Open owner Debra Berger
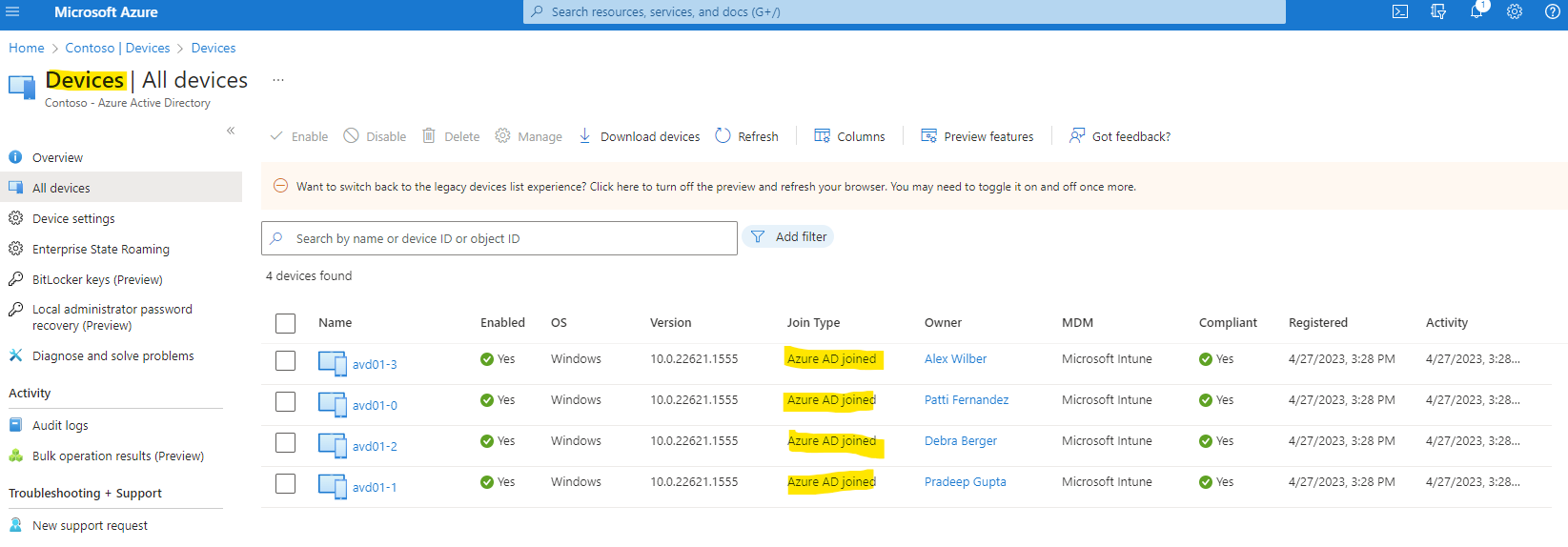This screenshot has height=547, width=1568. 961,440
